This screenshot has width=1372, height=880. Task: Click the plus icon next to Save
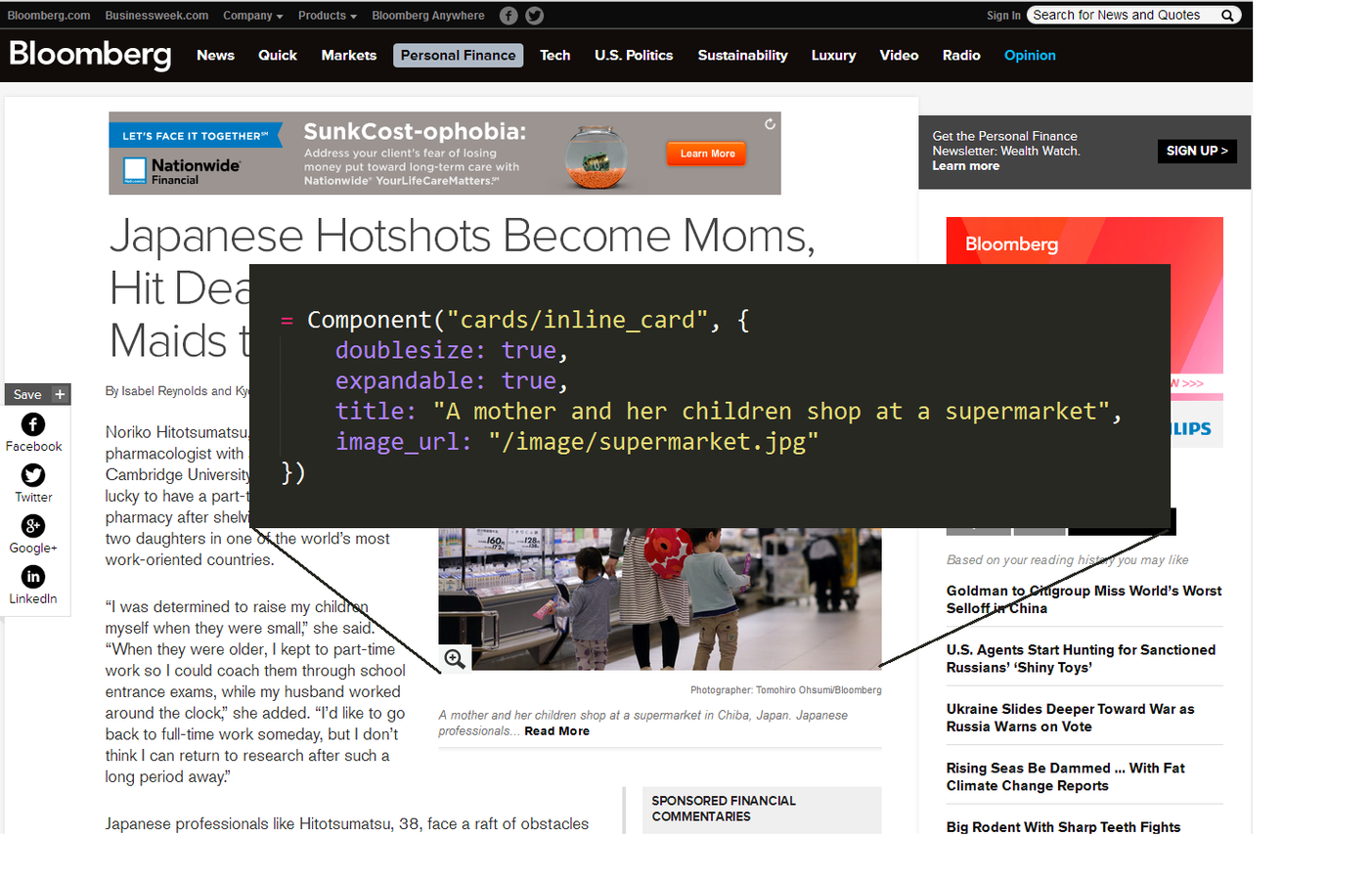pyautogui.click(x=60, y=394)
